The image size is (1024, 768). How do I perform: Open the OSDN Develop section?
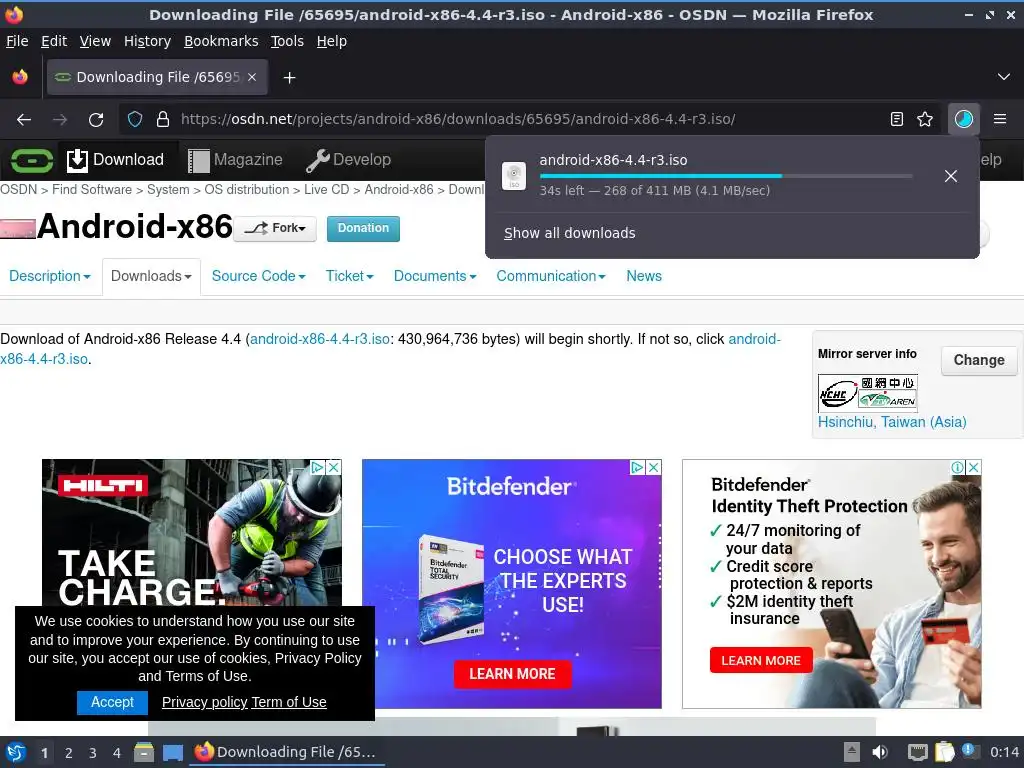(348, 160)
